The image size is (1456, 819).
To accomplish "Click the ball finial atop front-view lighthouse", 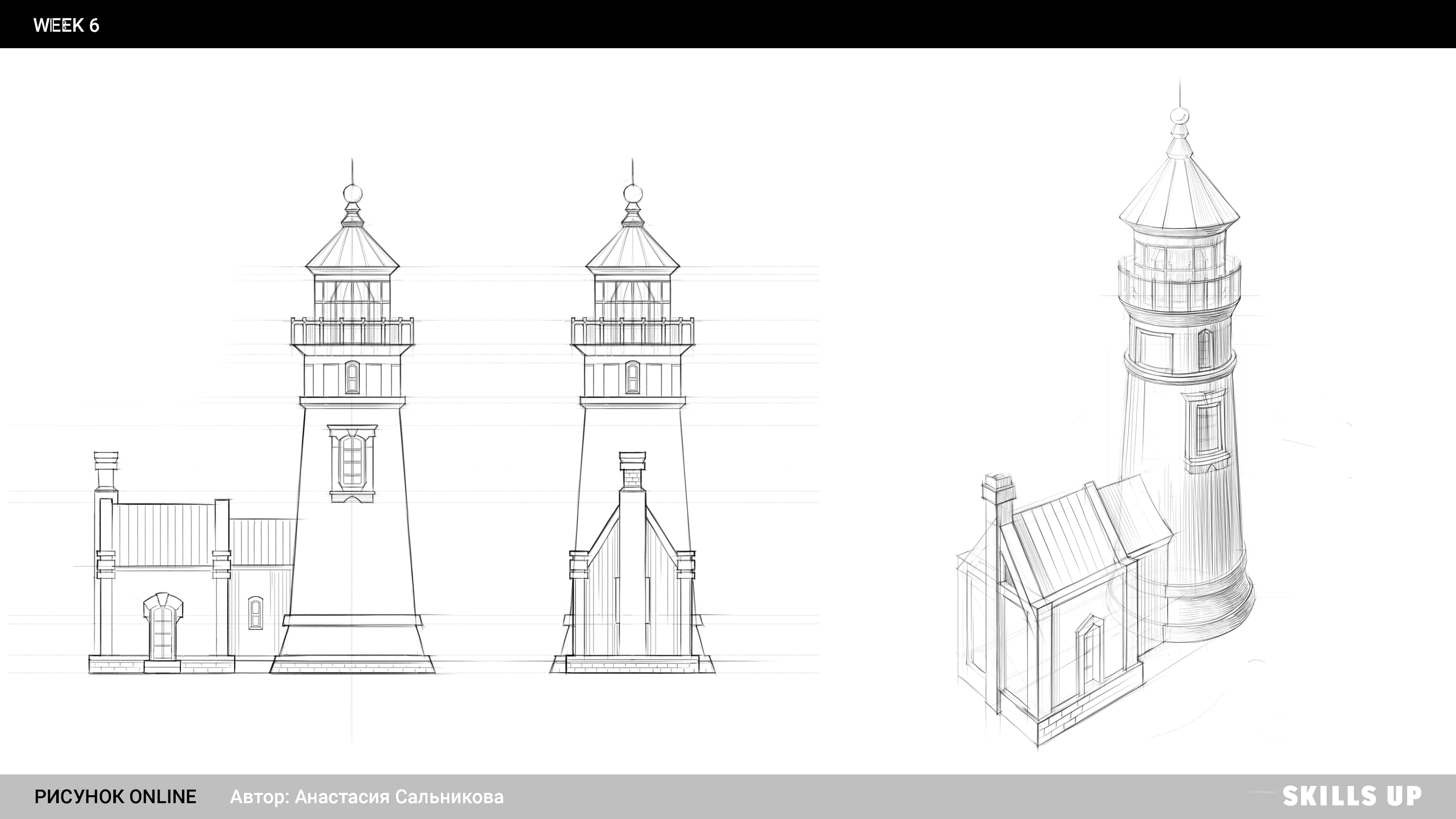I will (353, 193).
